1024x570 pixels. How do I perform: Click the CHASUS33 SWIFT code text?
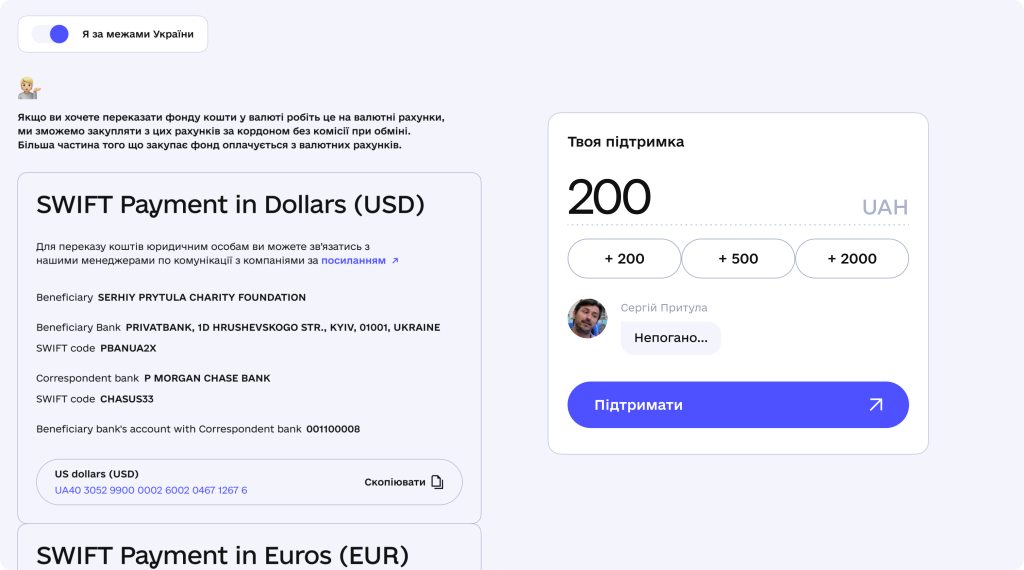pos(127,399)
